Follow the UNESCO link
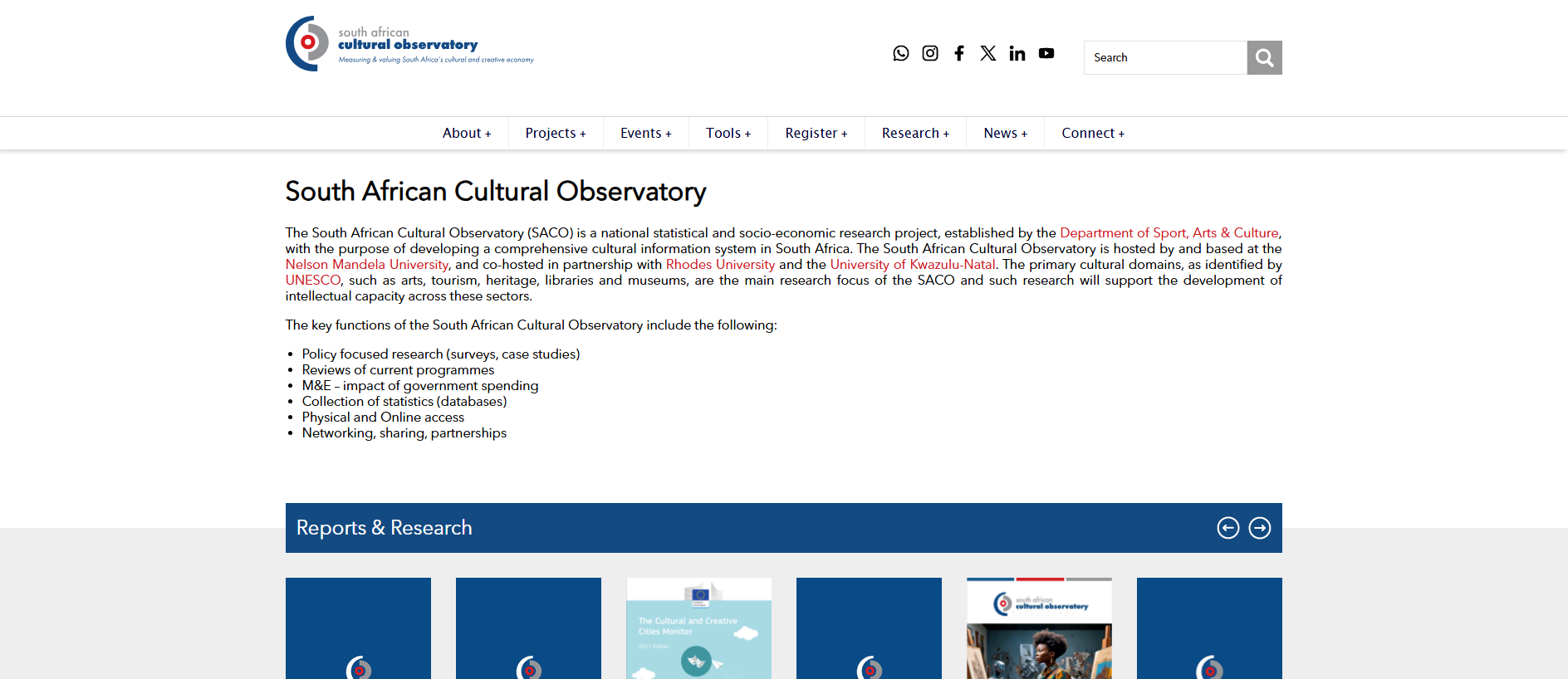 pyautogui.click(x=313, y=281)
